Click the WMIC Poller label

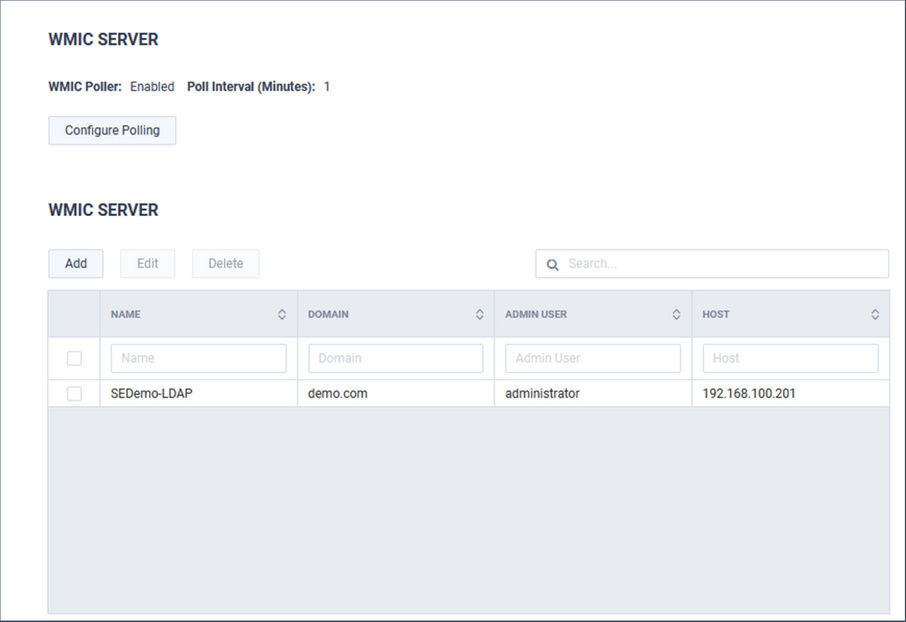85,87
